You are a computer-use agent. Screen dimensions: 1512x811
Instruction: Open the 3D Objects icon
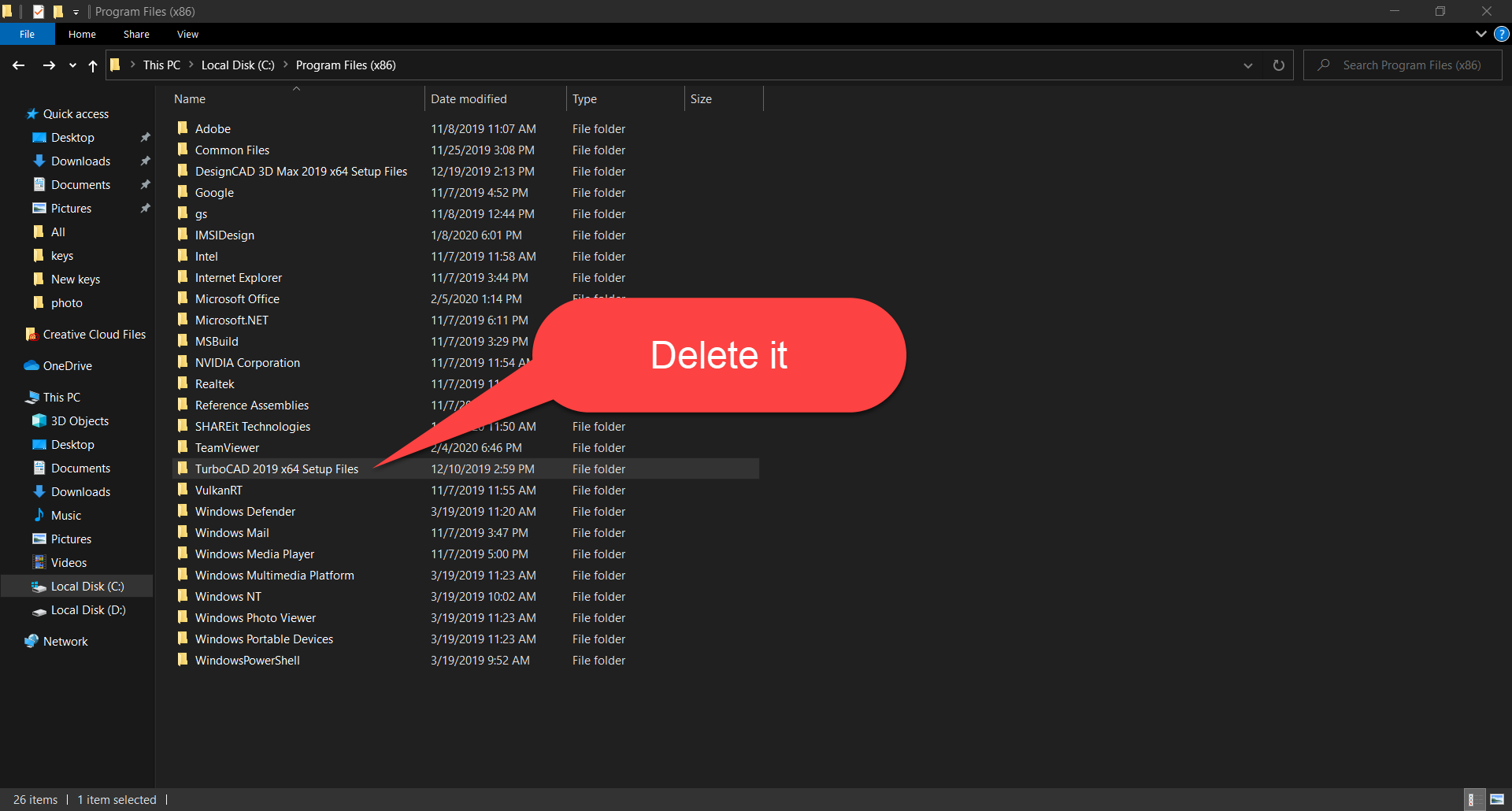pyautogui.click(x=39, y=420)
